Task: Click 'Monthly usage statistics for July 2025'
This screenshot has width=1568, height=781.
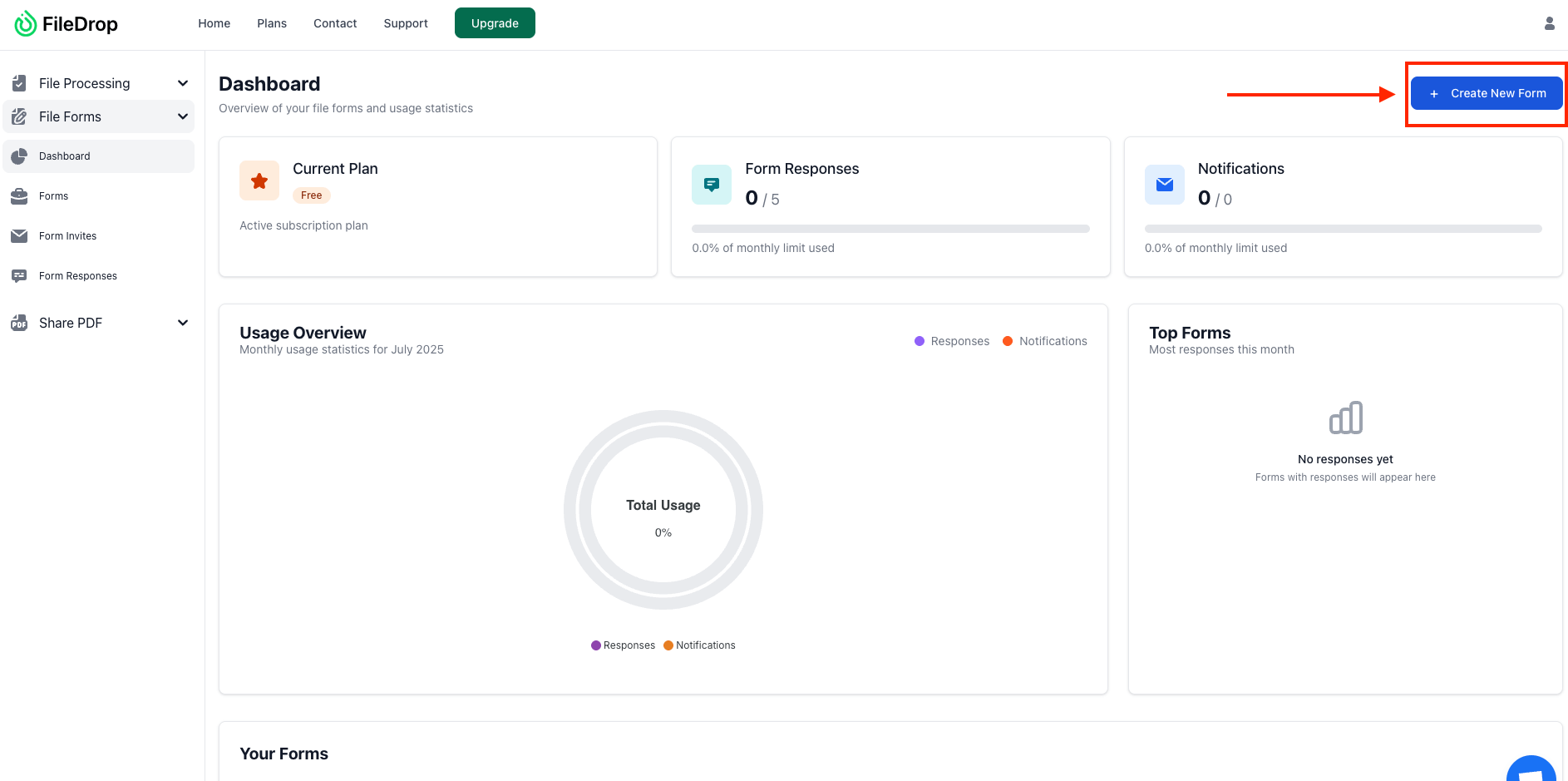Action: pyautogui.click(x=342, y=349)
